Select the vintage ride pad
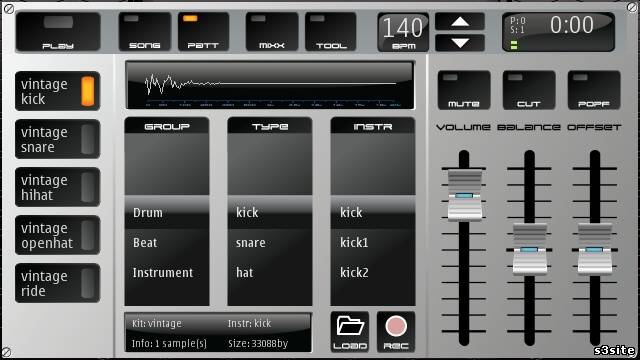Image resolution: width=640 pixels, height=360 pixels. 58,283
